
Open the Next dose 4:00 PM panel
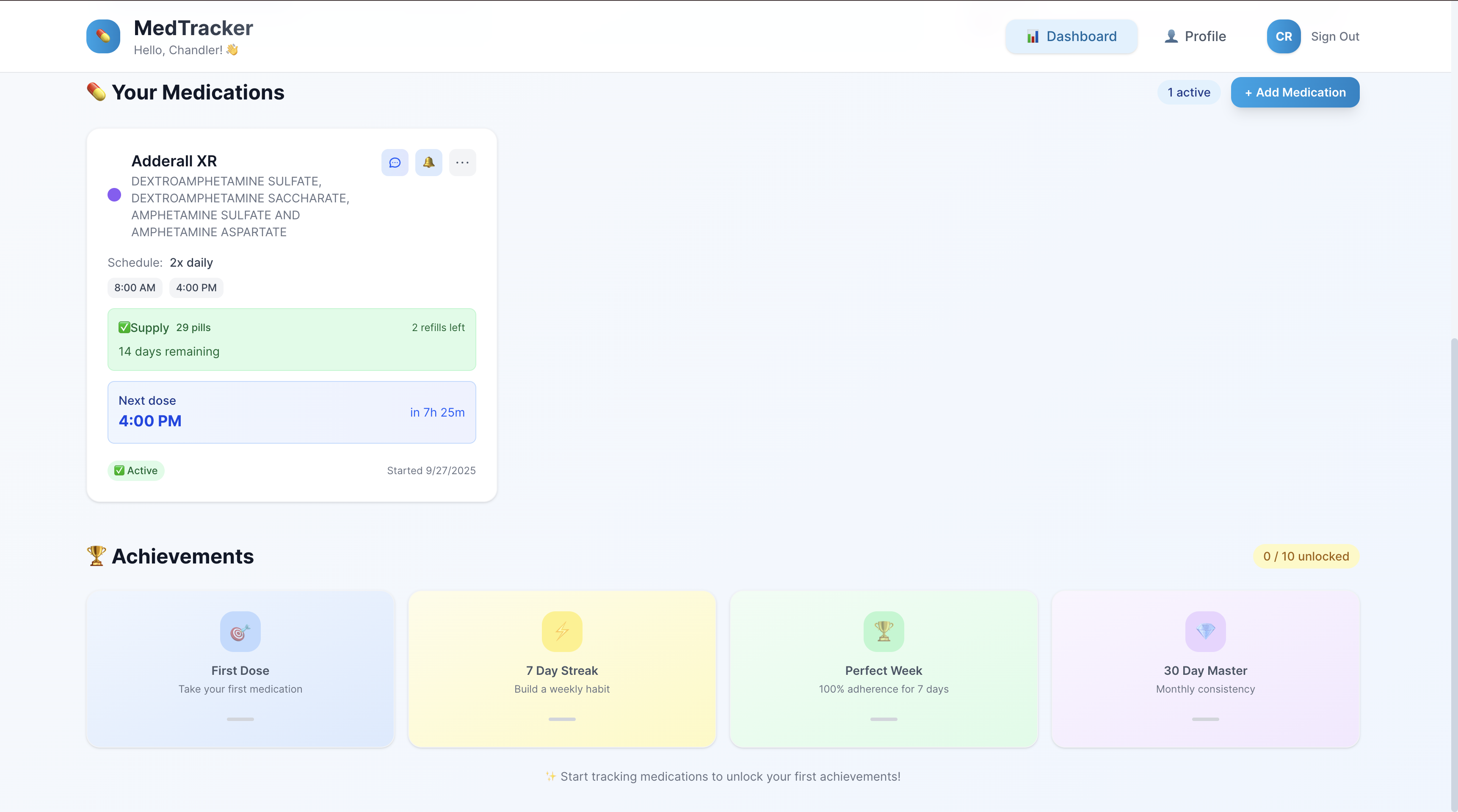click(292, 412)
